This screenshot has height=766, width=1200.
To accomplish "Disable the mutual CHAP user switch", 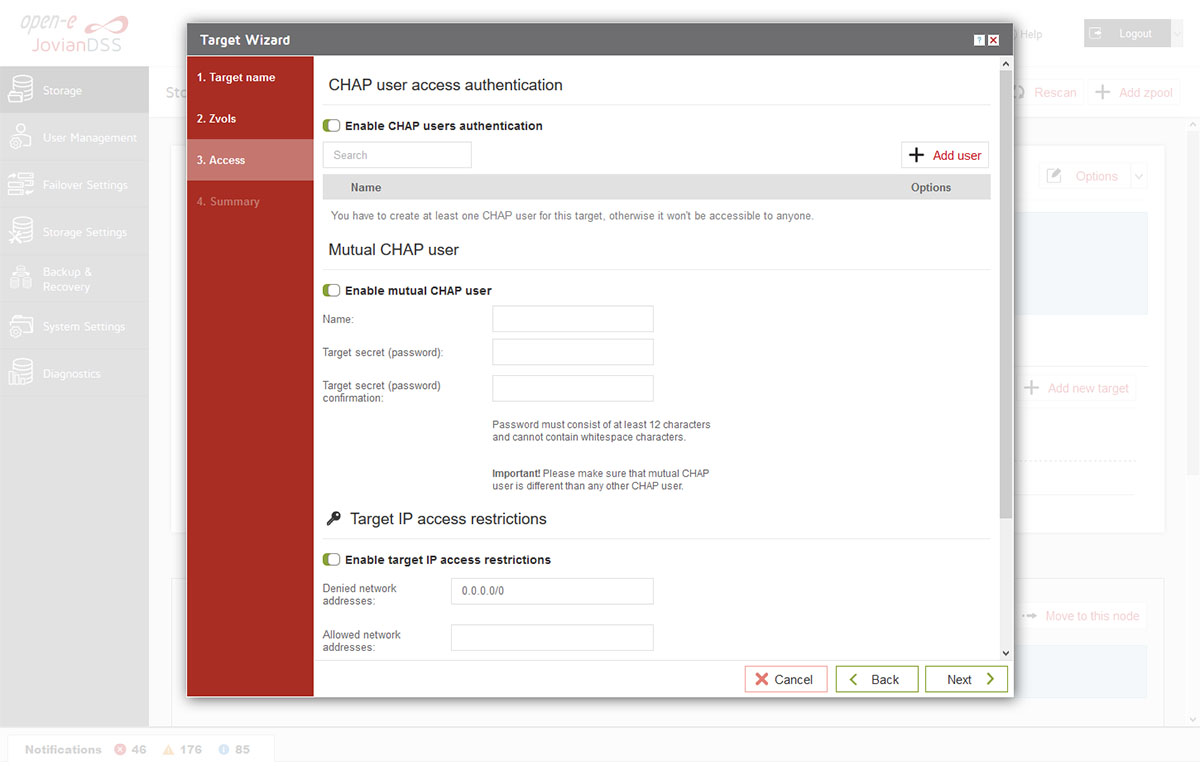I will pyautogui.click(x=332, y=290).
